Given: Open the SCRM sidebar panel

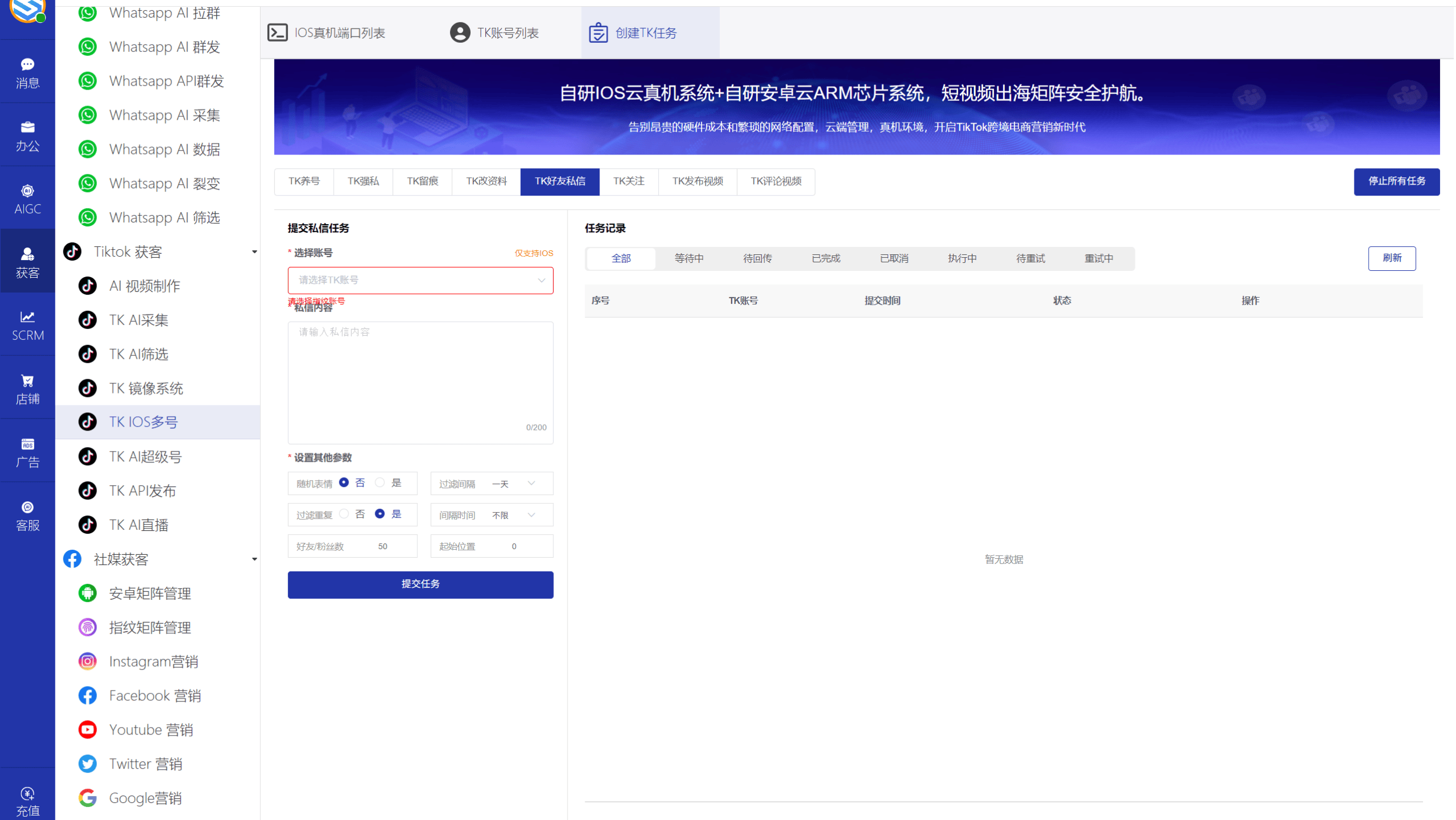Looking at the screenshot, I should point(27,325).
